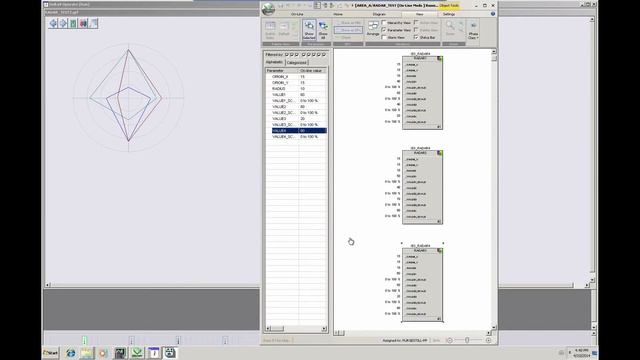
Task: Click the second navigation arrow icon in operator toolbar
Action: click(x=63, y=23)
